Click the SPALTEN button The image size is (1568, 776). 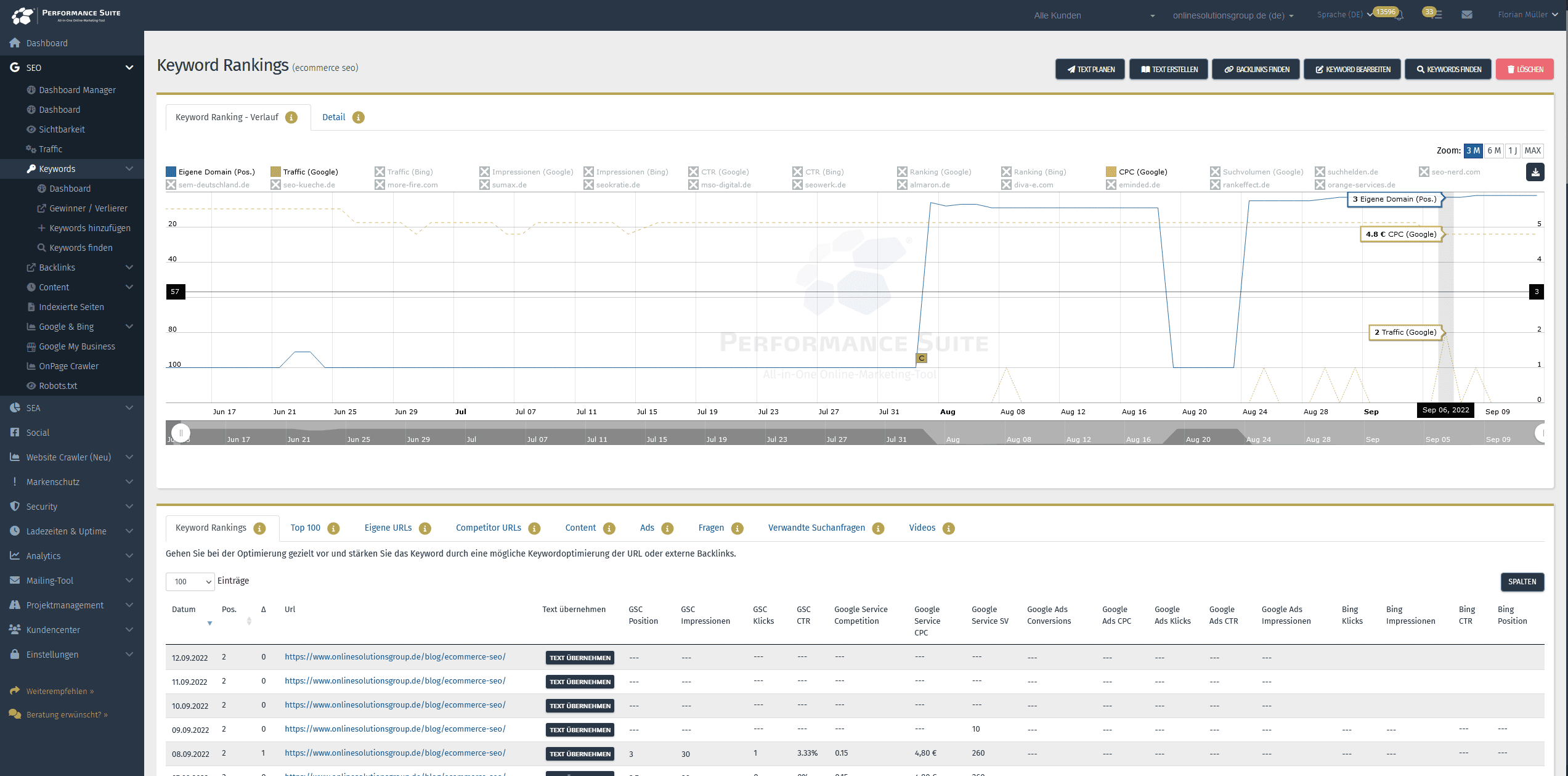(1522, 582)
